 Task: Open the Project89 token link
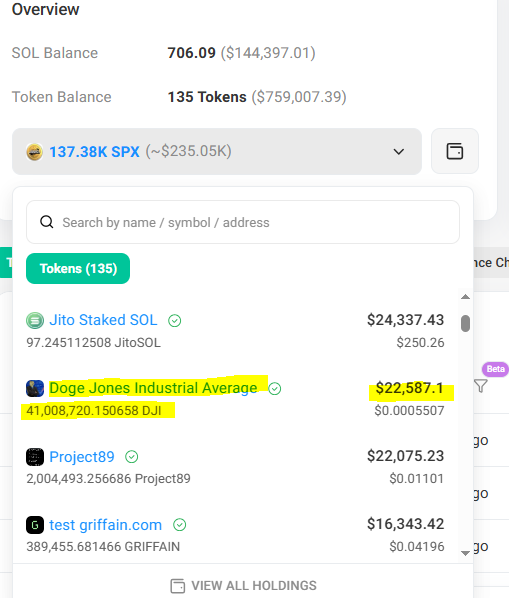[x=82, y=457]
